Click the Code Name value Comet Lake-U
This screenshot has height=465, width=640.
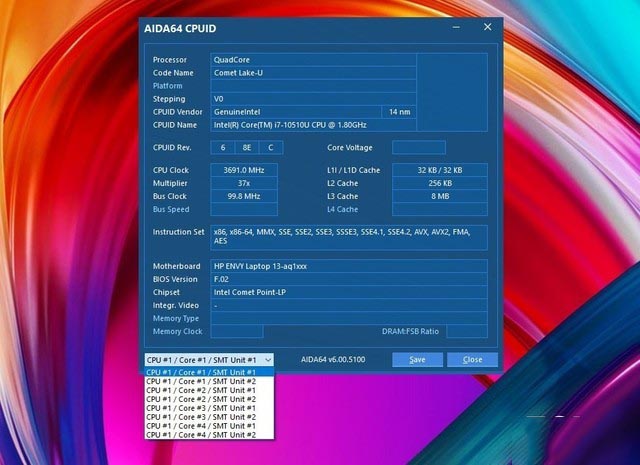click(313, 73)
